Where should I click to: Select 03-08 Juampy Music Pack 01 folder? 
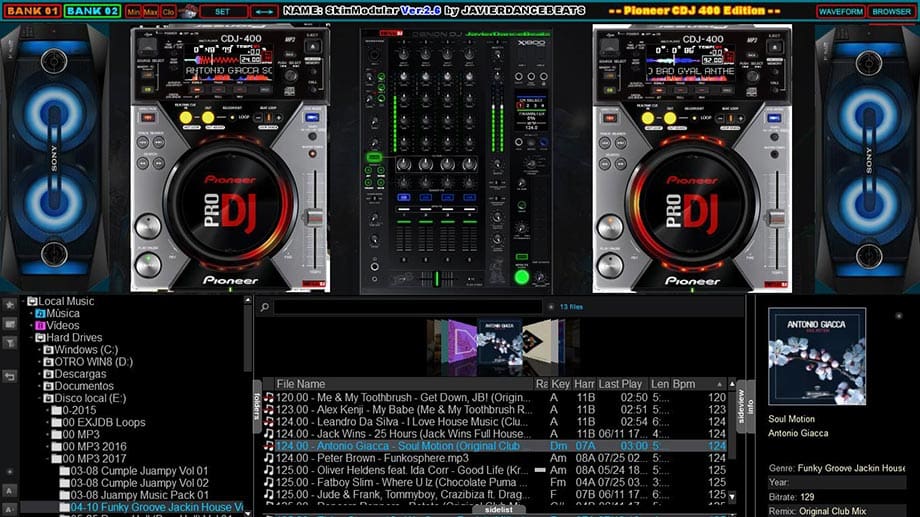[x=134, y=495]
